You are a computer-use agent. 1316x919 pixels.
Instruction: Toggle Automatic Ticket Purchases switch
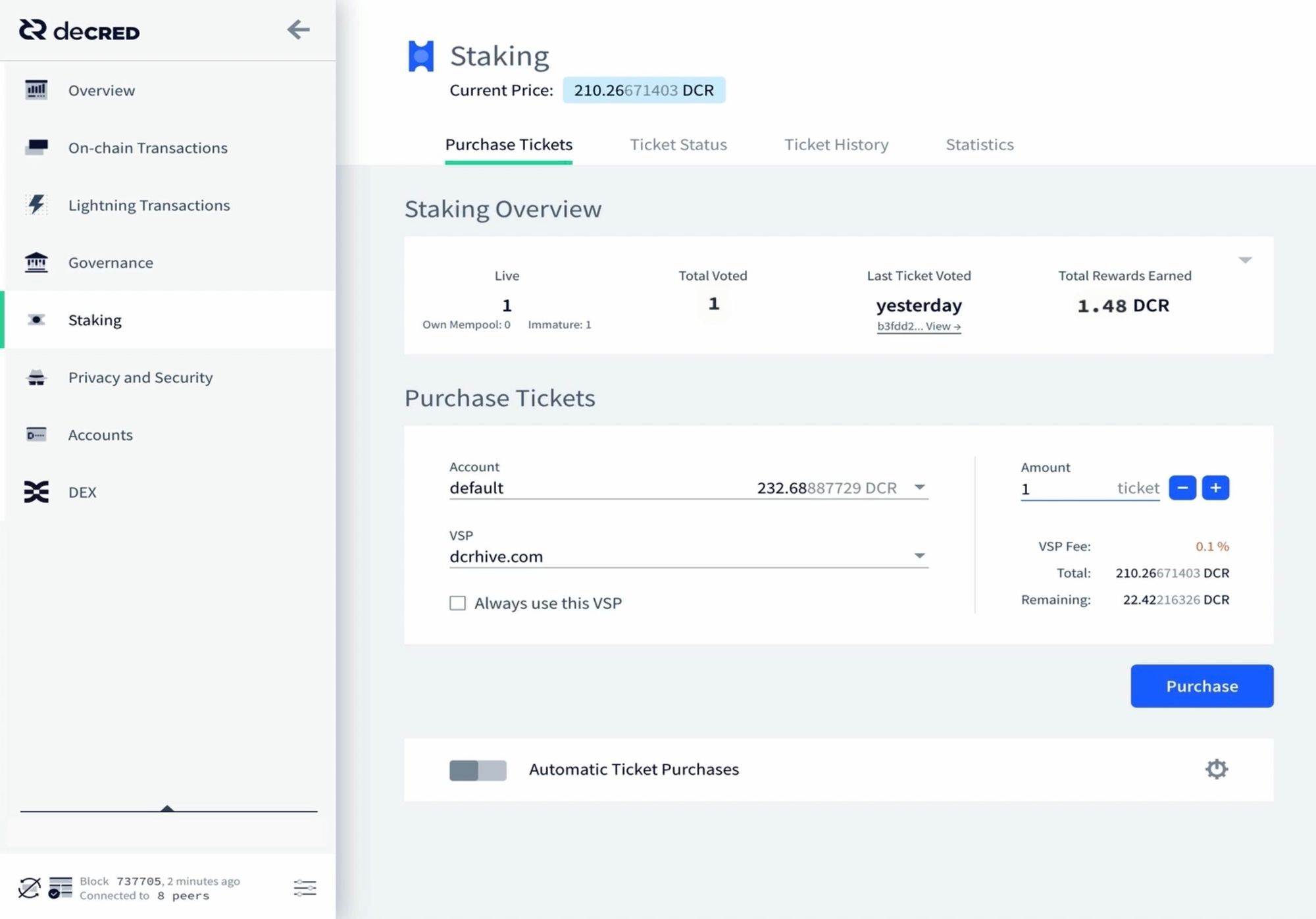(478, 770)
